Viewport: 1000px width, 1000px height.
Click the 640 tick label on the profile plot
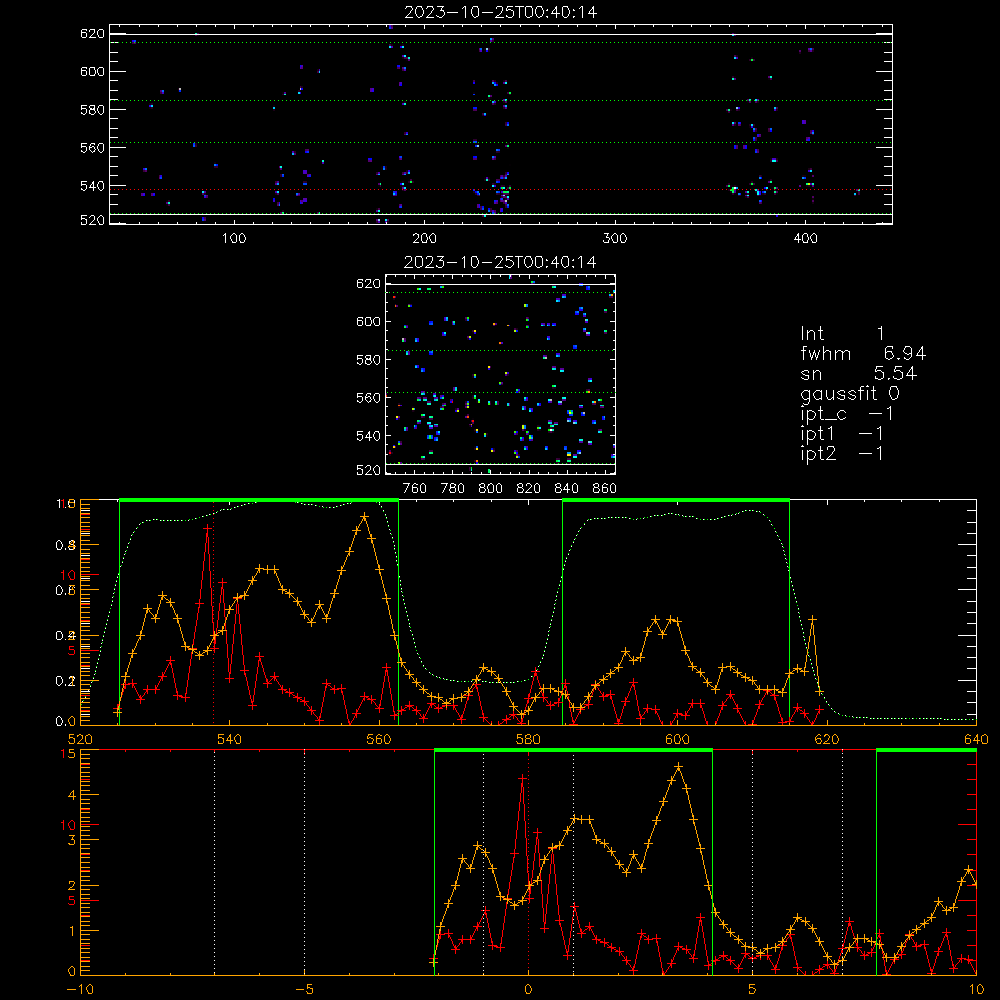tap(976, 739)
